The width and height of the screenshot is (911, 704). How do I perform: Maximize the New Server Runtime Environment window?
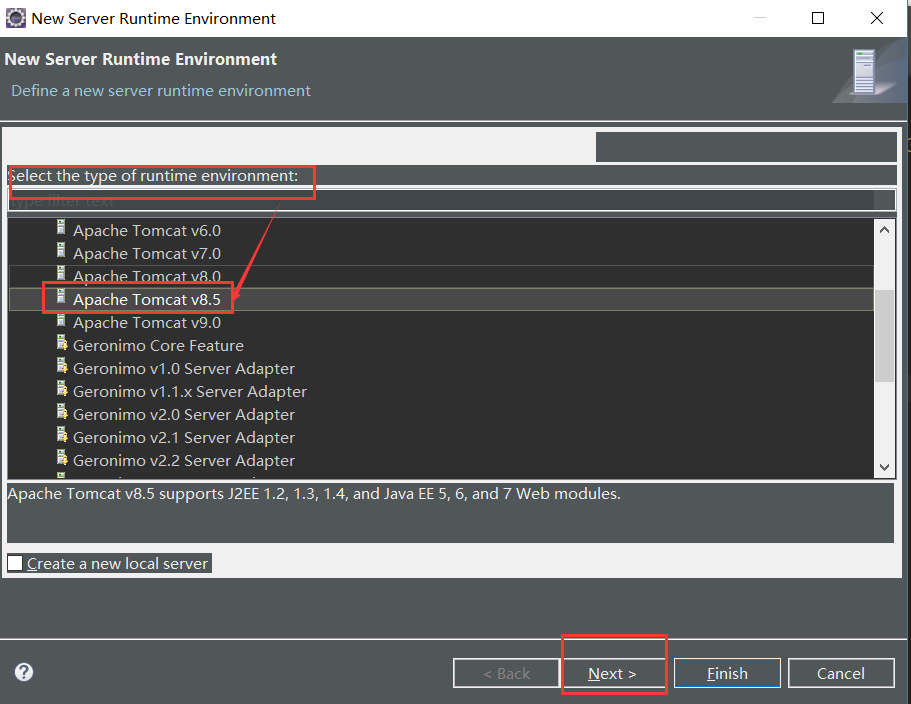(817, 18)
